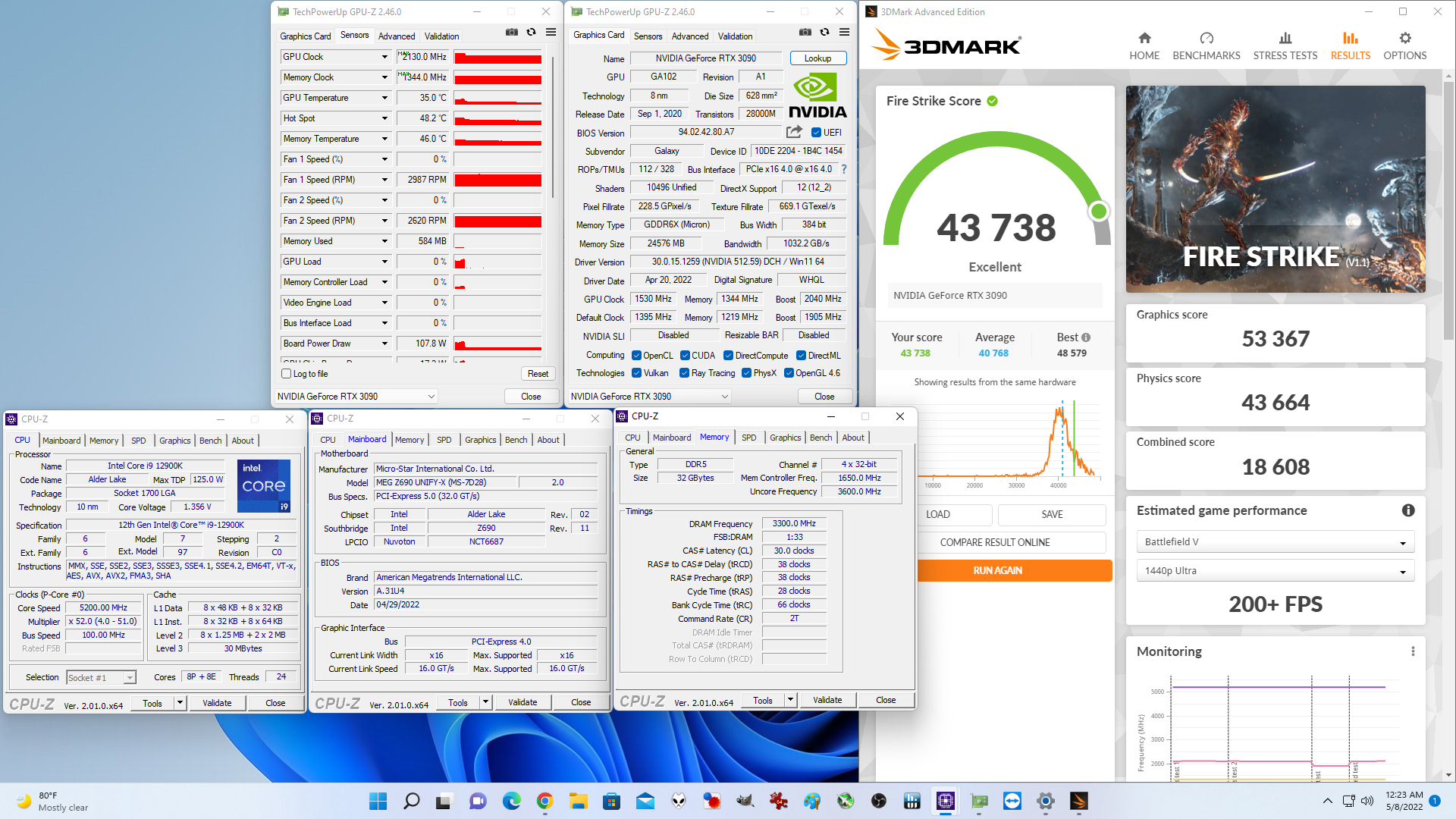Toggle PhysX checkbox
This screenshot has width=1456, height=819.
tap(747, 373)
